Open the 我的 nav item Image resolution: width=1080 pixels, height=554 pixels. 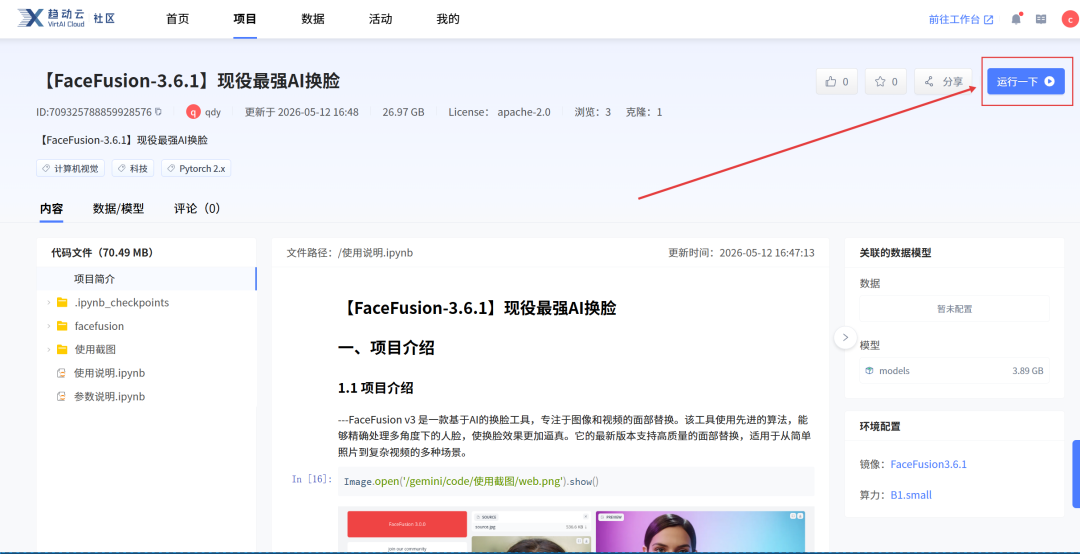point(448,19)
